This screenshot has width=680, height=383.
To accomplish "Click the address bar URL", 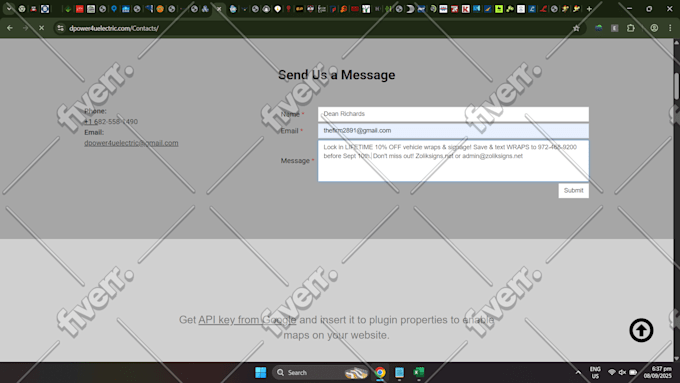I will (x=114, y=28).
